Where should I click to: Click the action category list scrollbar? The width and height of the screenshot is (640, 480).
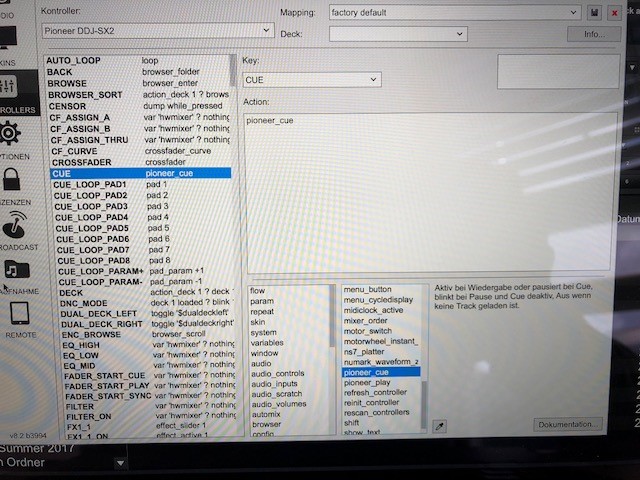tap(332, 316)
